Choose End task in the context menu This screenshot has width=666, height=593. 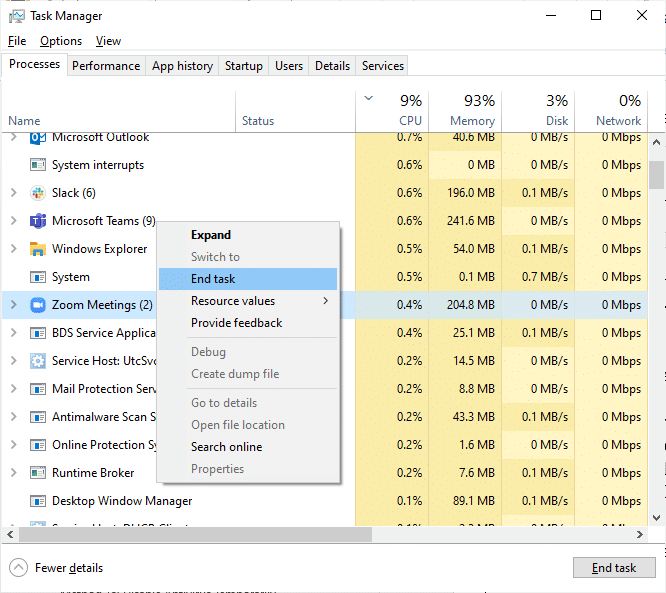coord(213,279)
